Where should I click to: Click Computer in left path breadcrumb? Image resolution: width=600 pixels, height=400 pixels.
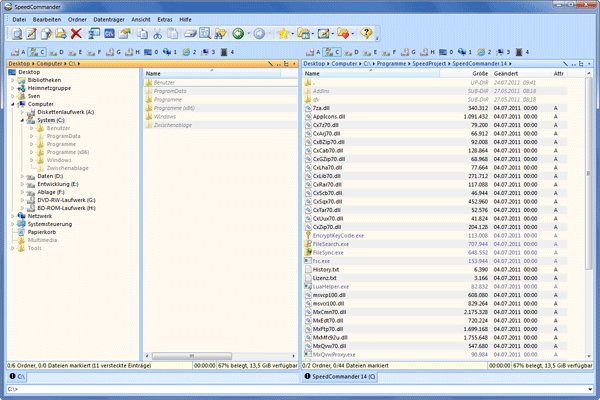[49, 64]
